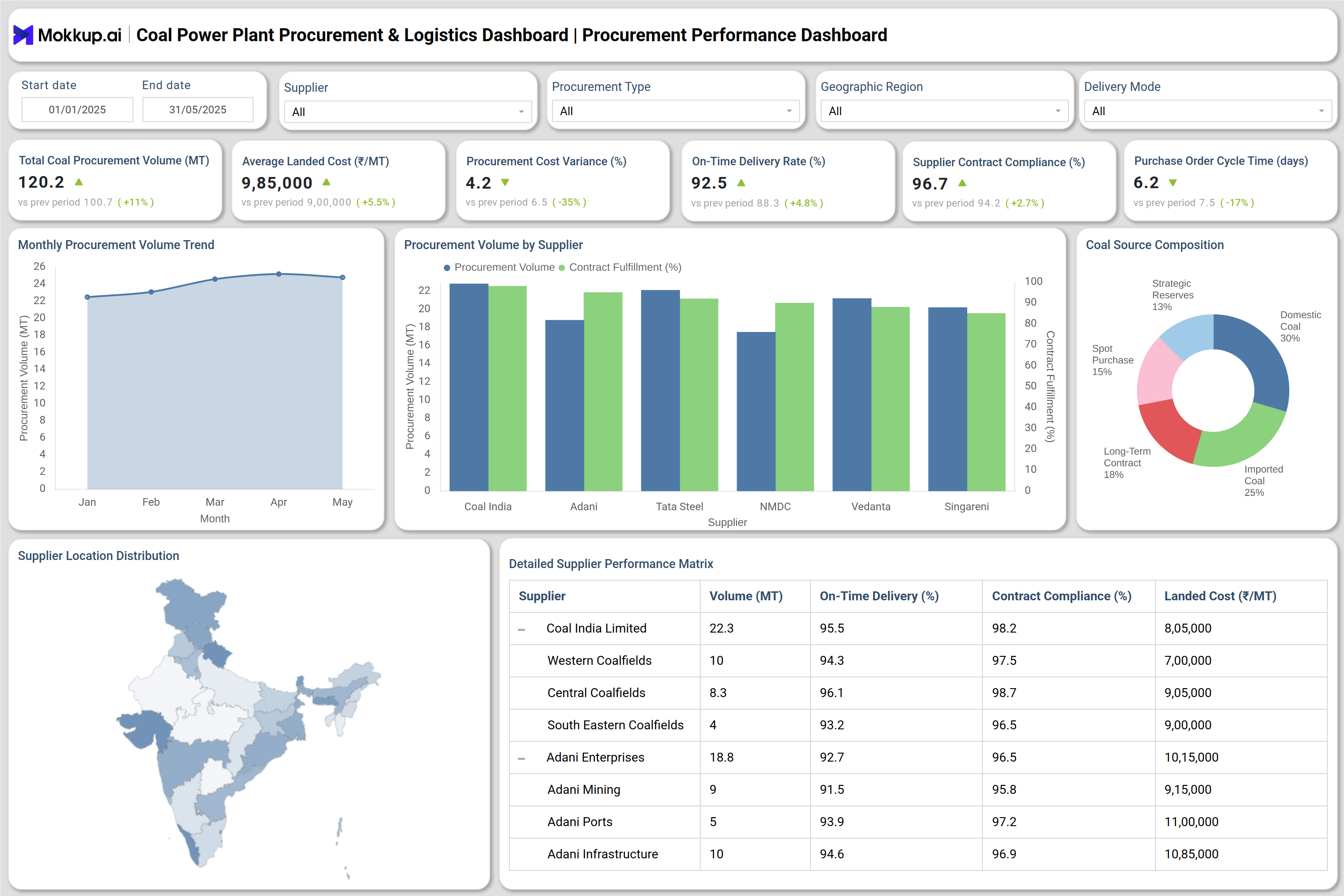
Task: Click the NMDC blue volume bar
Action: pos(756,411)
